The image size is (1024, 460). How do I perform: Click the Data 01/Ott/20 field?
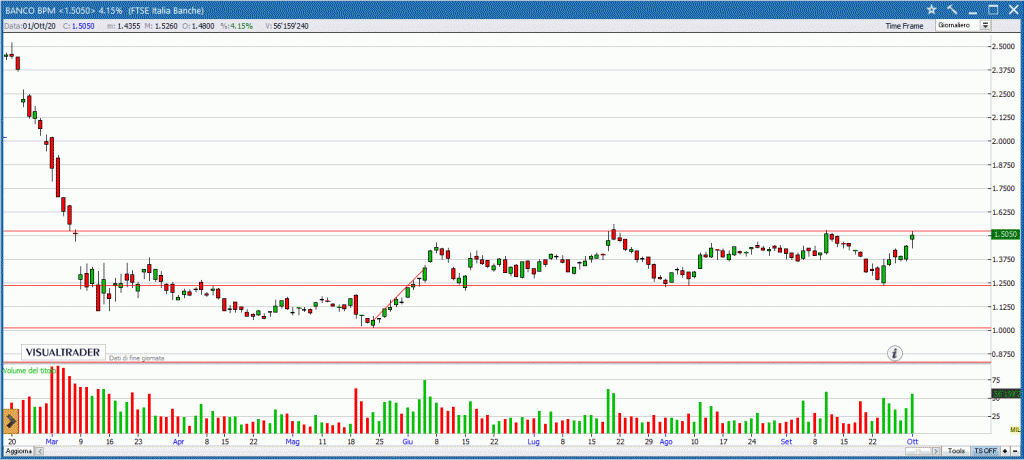click(x=30, y=26)
